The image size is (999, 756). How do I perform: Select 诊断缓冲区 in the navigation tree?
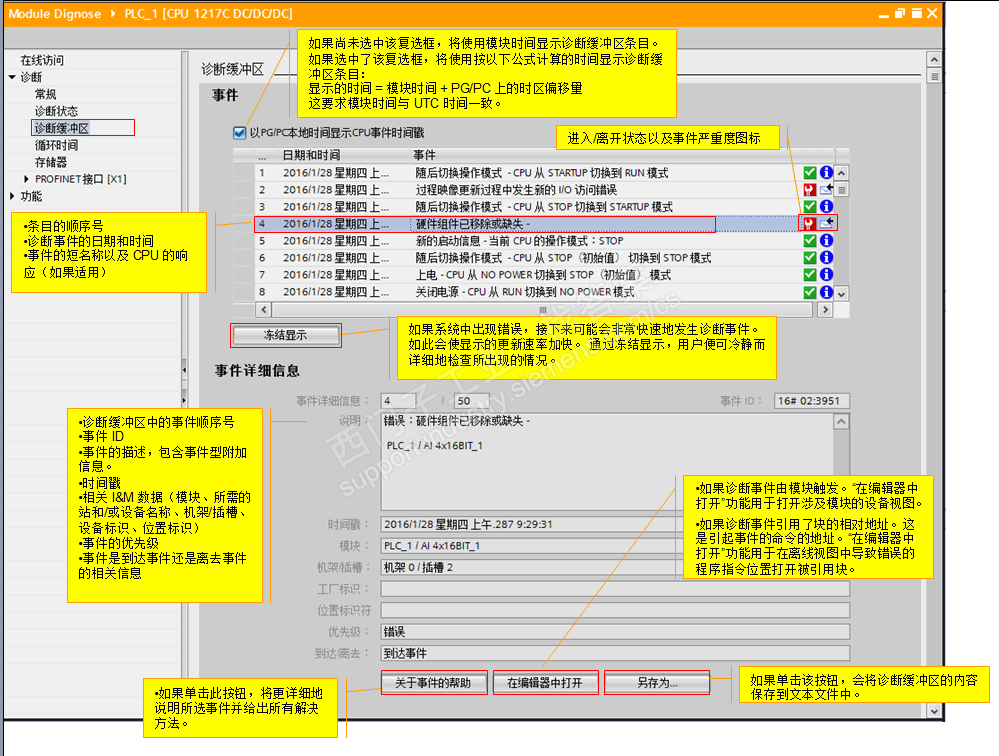click(x=62, y=128)
